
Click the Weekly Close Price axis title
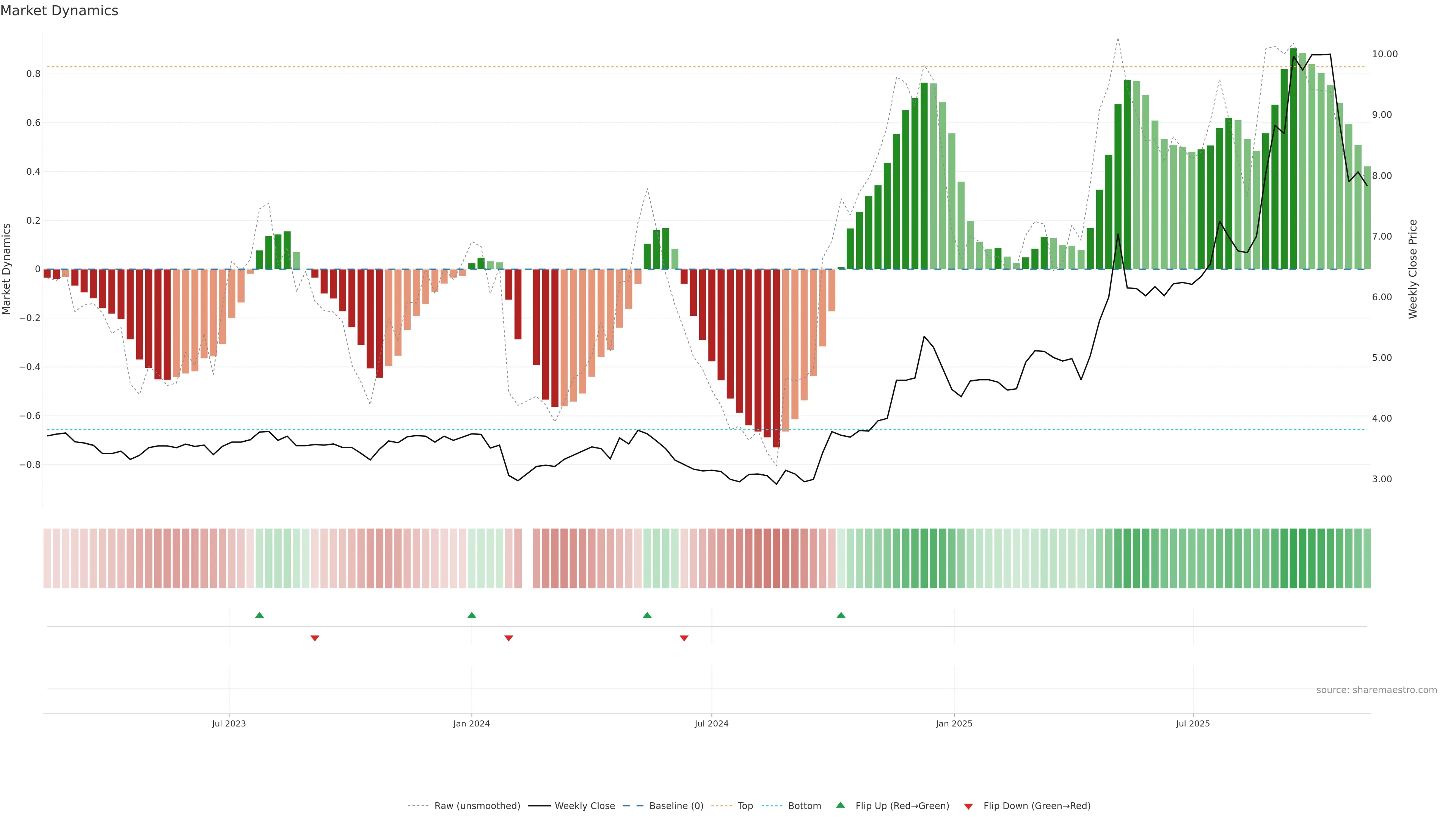tap(1412, 269)
